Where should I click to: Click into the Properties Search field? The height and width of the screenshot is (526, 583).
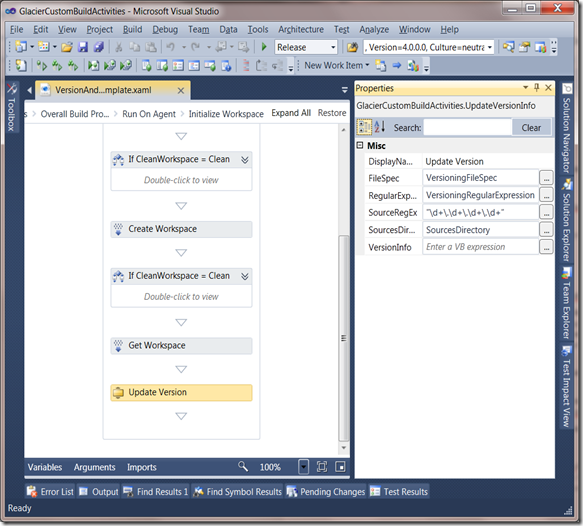467,128
